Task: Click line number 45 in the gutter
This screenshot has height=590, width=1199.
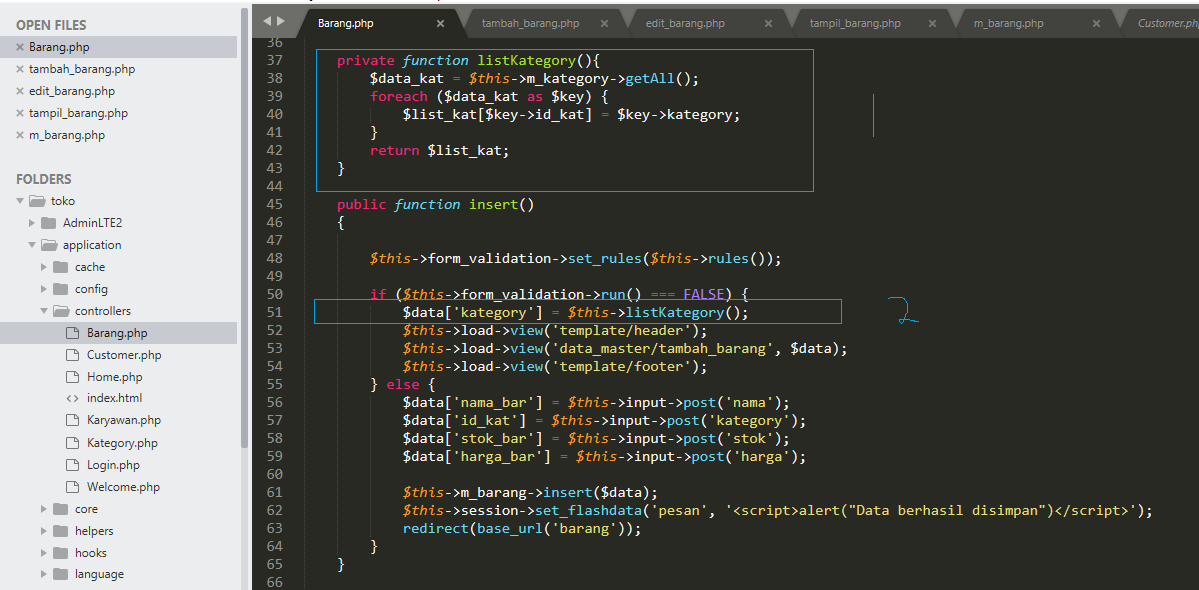Action: click(x=275, y=205)
